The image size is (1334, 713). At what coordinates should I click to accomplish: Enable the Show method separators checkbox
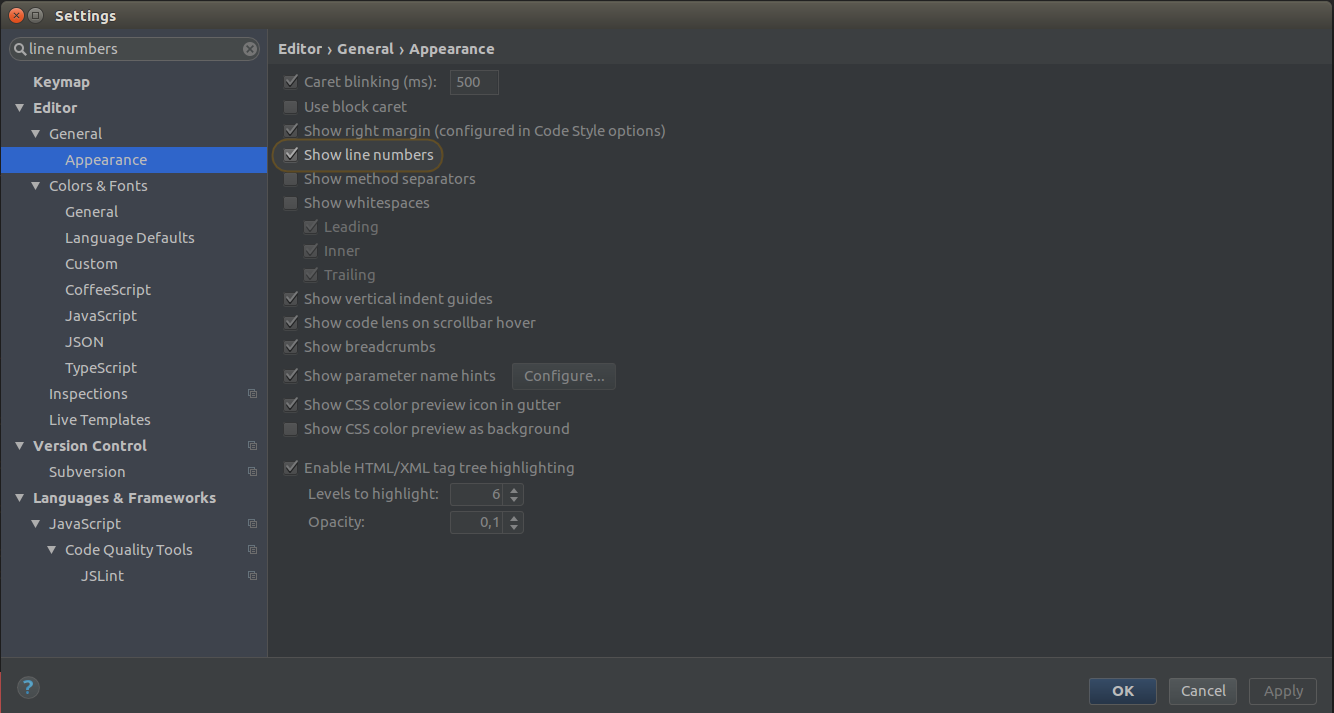tap(291, 179)
